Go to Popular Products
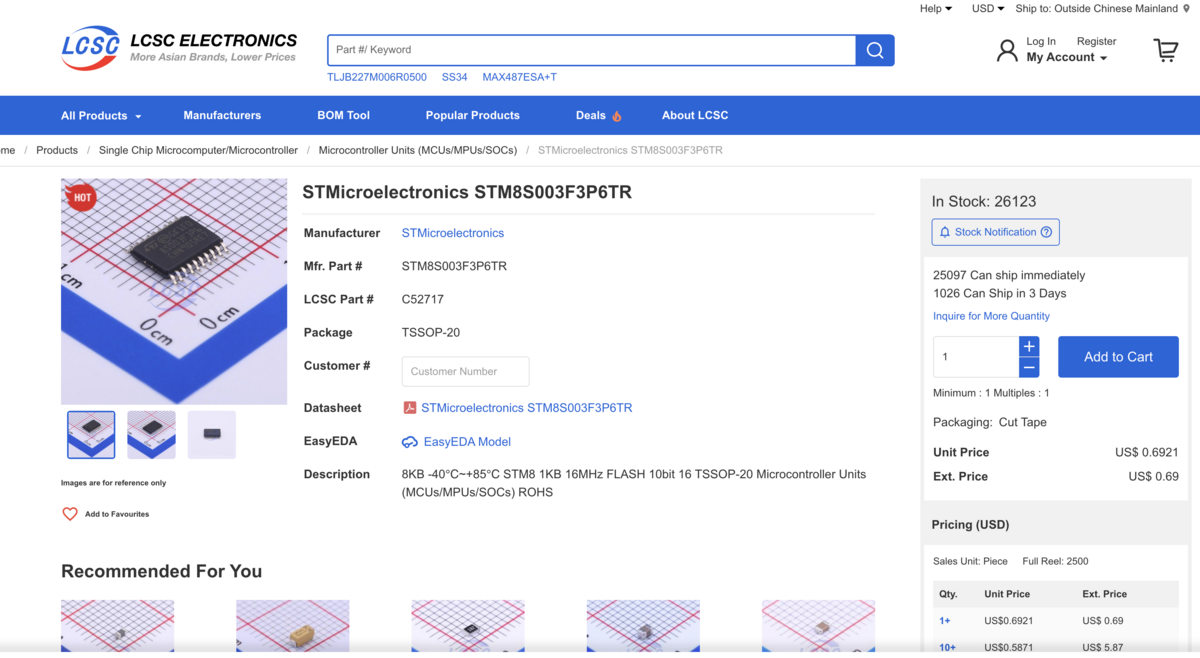 tap(472, 116)
